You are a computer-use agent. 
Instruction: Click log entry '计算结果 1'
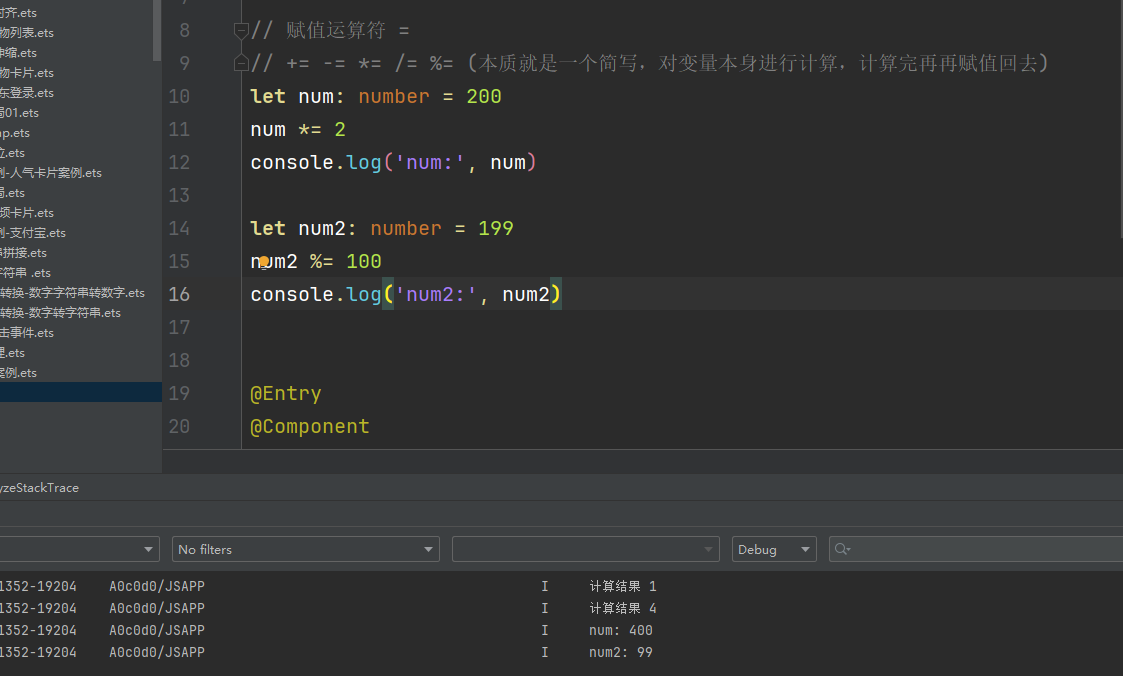623,586
